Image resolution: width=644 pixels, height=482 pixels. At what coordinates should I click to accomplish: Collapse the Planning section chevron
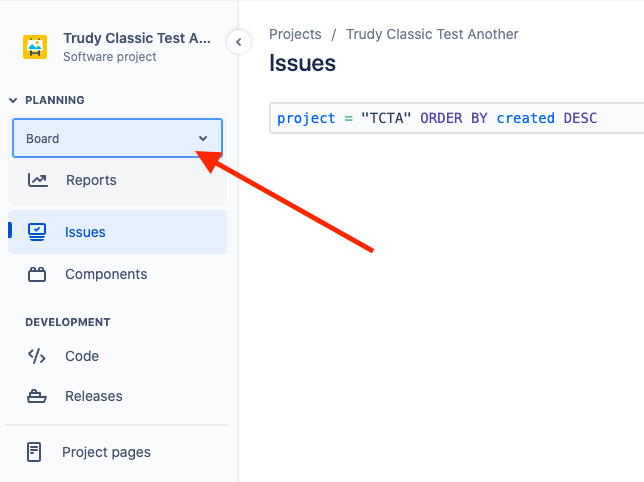pos(14,100)
